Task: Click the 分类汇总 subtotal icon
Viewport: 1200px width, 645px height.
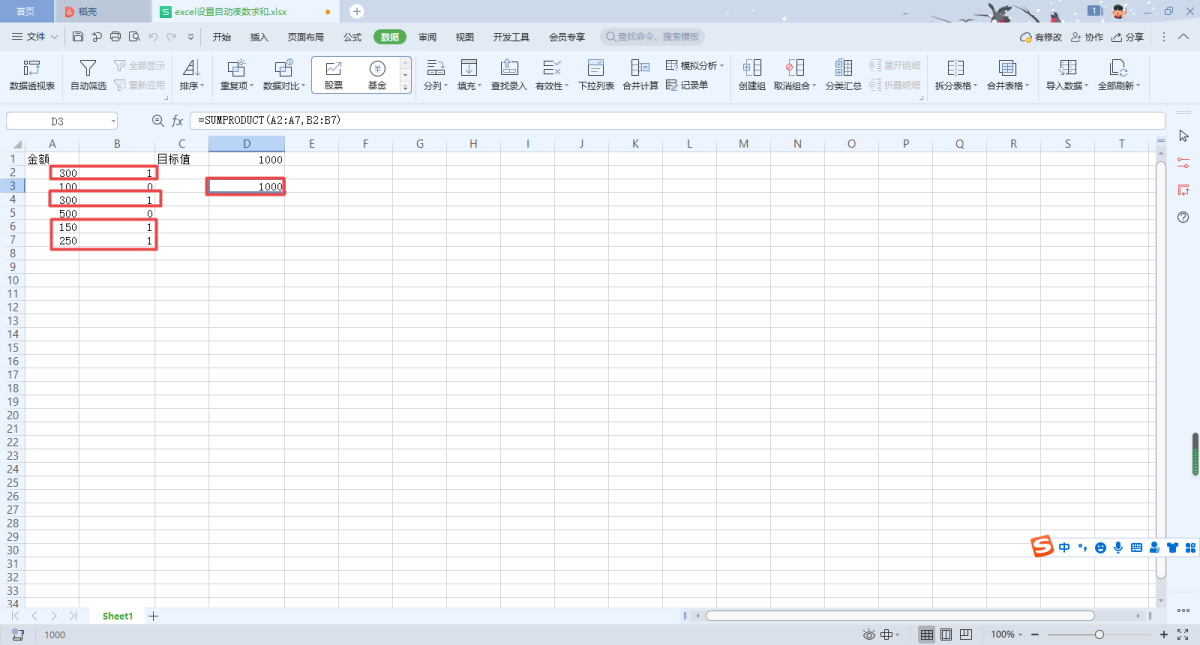Action: pos(843,75)
